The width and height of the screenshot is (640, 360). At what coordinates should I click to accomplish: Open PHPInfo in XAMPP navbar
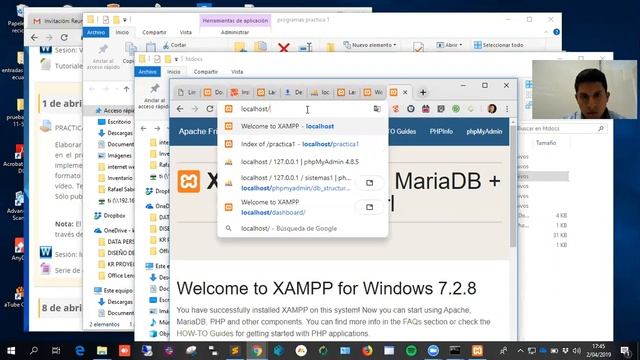441,131
